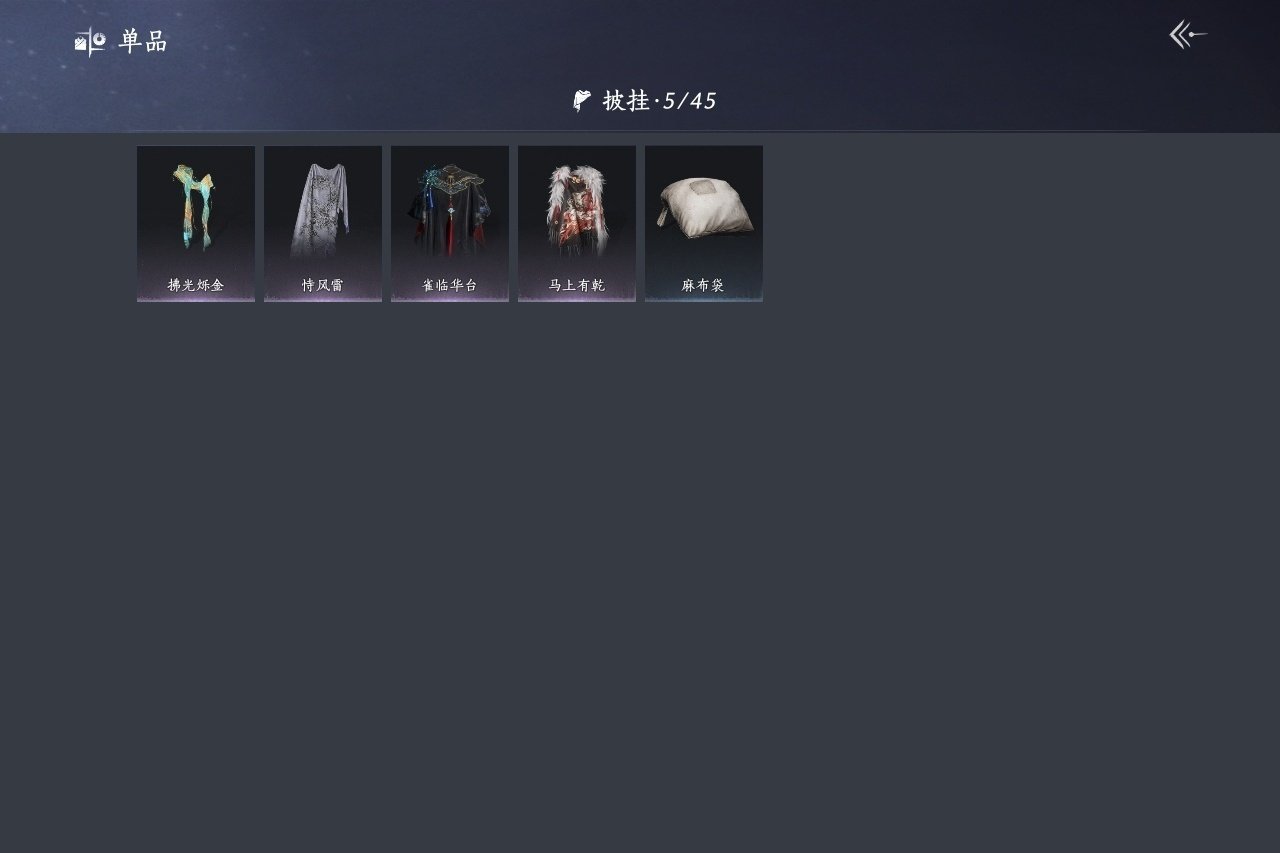Click purple rarity bar under 雀临华台 card
This screenshot has height=853, width=1280.
click(x=450, y=299)
